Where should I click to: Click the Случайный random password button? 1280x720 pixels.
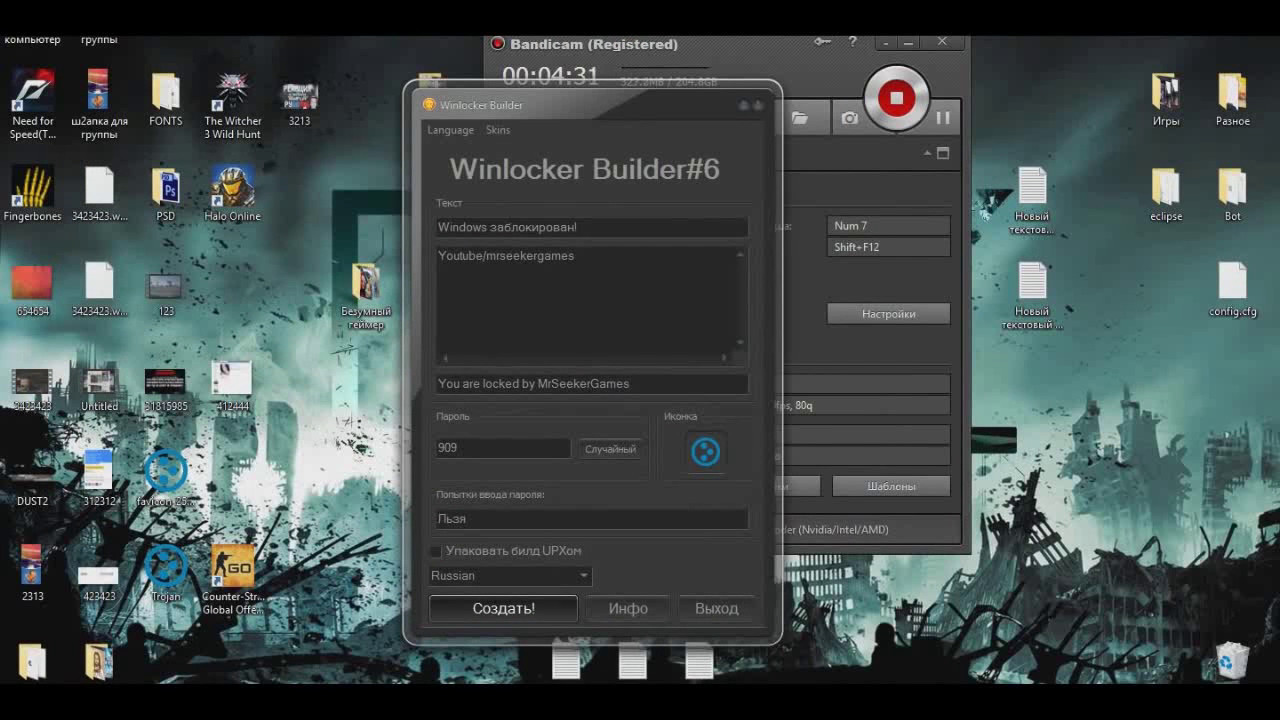point(610,449)
